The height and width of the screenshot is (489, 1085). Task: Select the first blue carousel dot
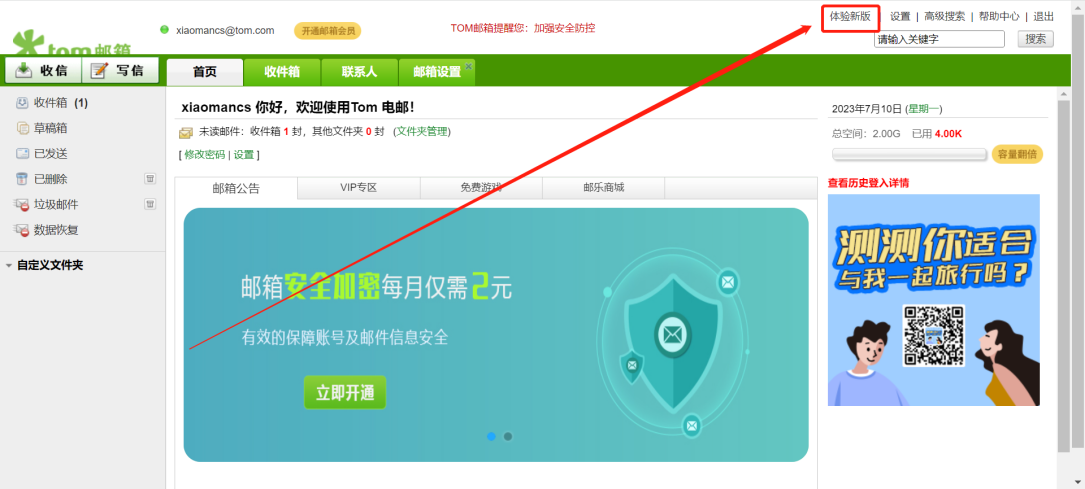pos(491,436)
